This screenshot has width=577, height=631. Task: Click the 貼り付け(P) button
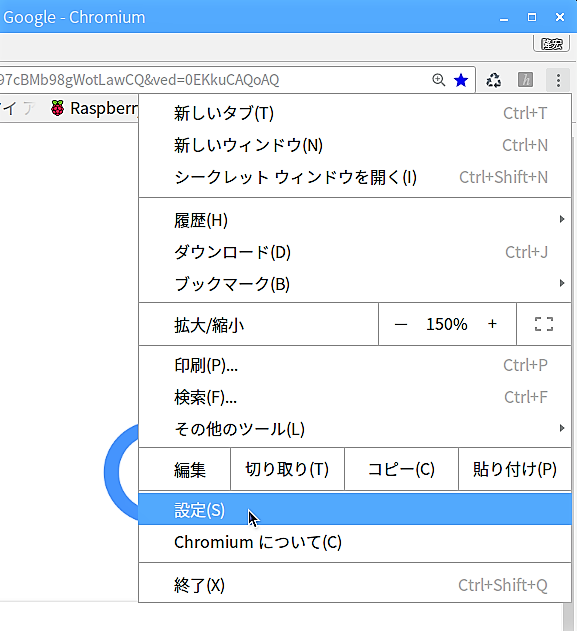[515, 469]
